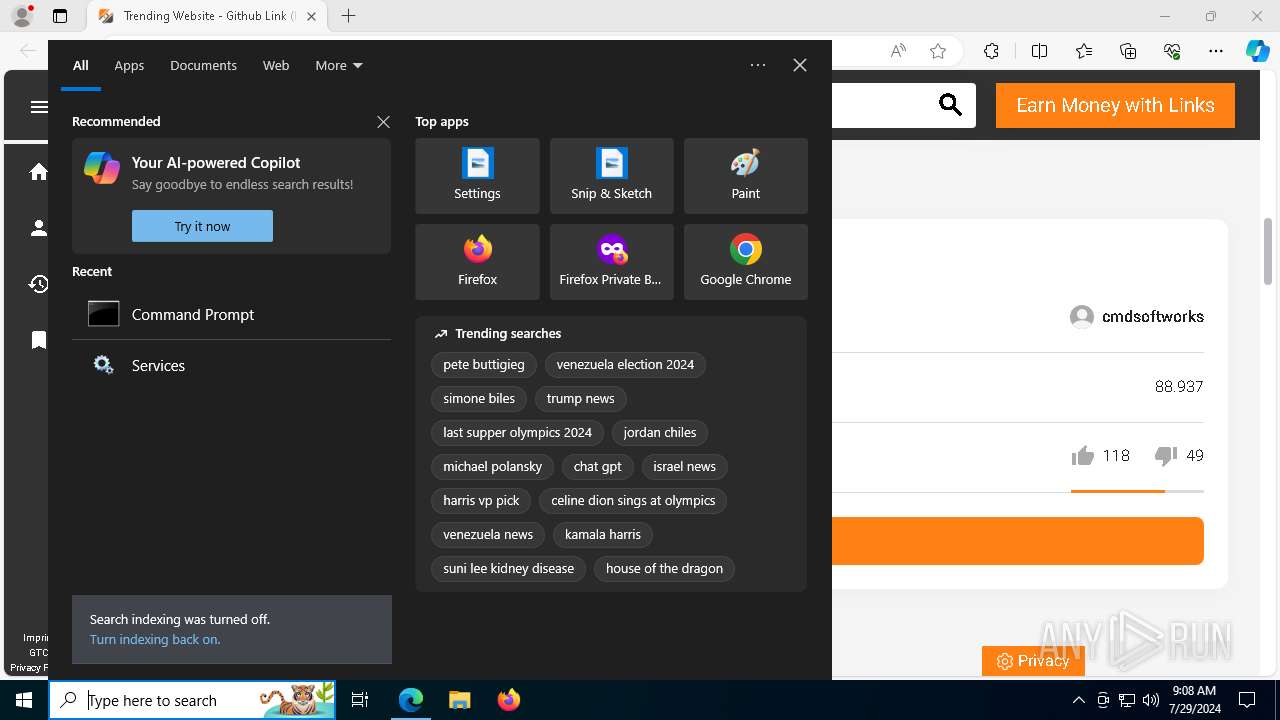This screenshot has height=720, width=1280.
Task: Open Paint from Top apps
Action: click(x=745, y=176)
